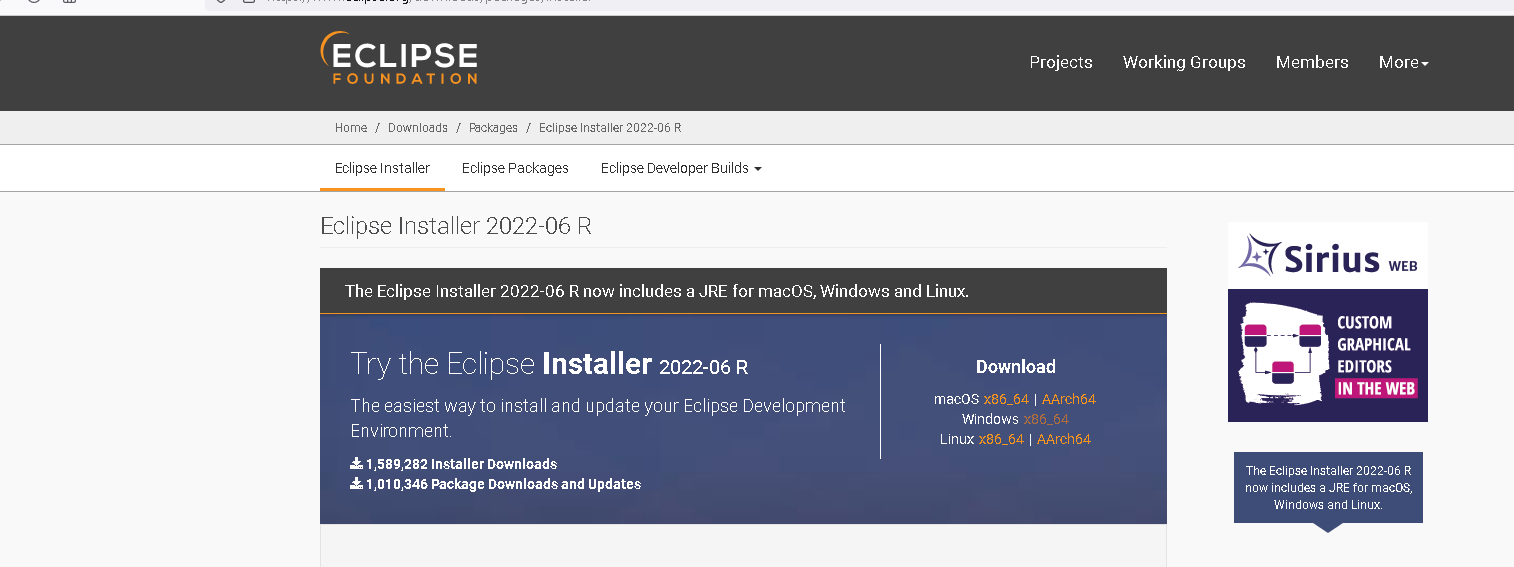Click the sidebar JRE notice tooltip box
The height and width of the screenshot is (567, 1514).
(1328, 487)
